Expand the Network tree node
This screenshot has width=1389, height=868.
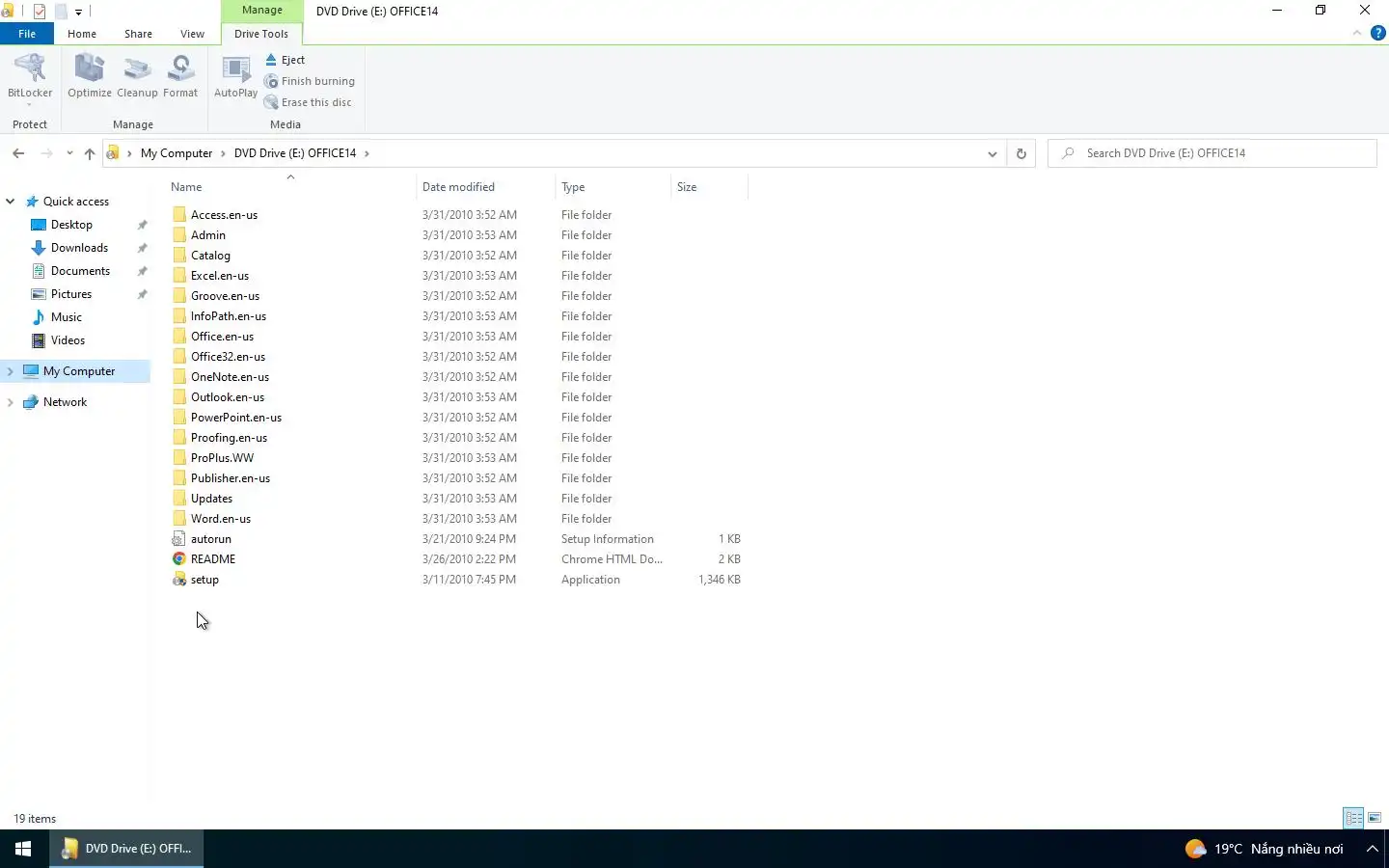[x=11, y=402]
